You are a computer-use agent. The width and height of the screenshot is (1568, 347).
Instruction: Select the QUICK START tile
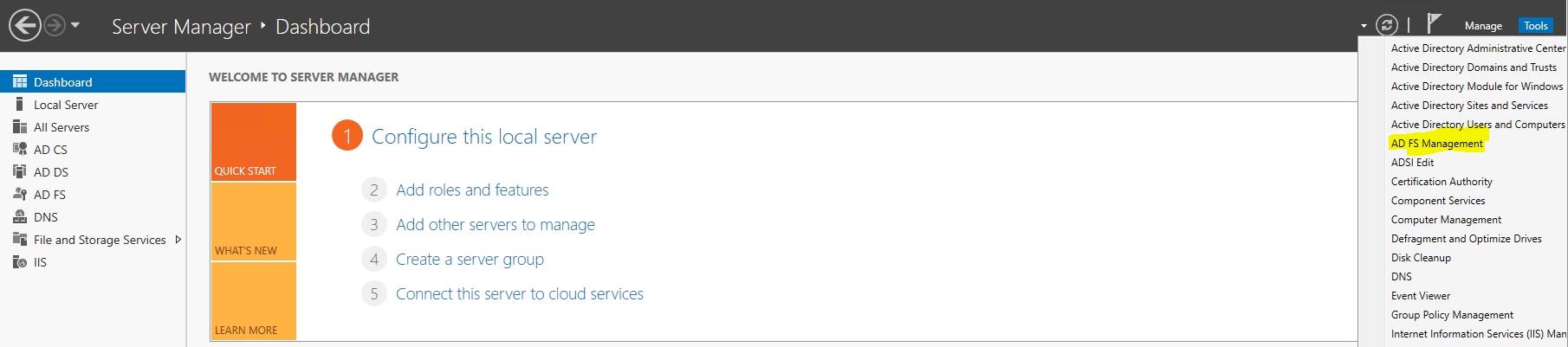point(254,142)
